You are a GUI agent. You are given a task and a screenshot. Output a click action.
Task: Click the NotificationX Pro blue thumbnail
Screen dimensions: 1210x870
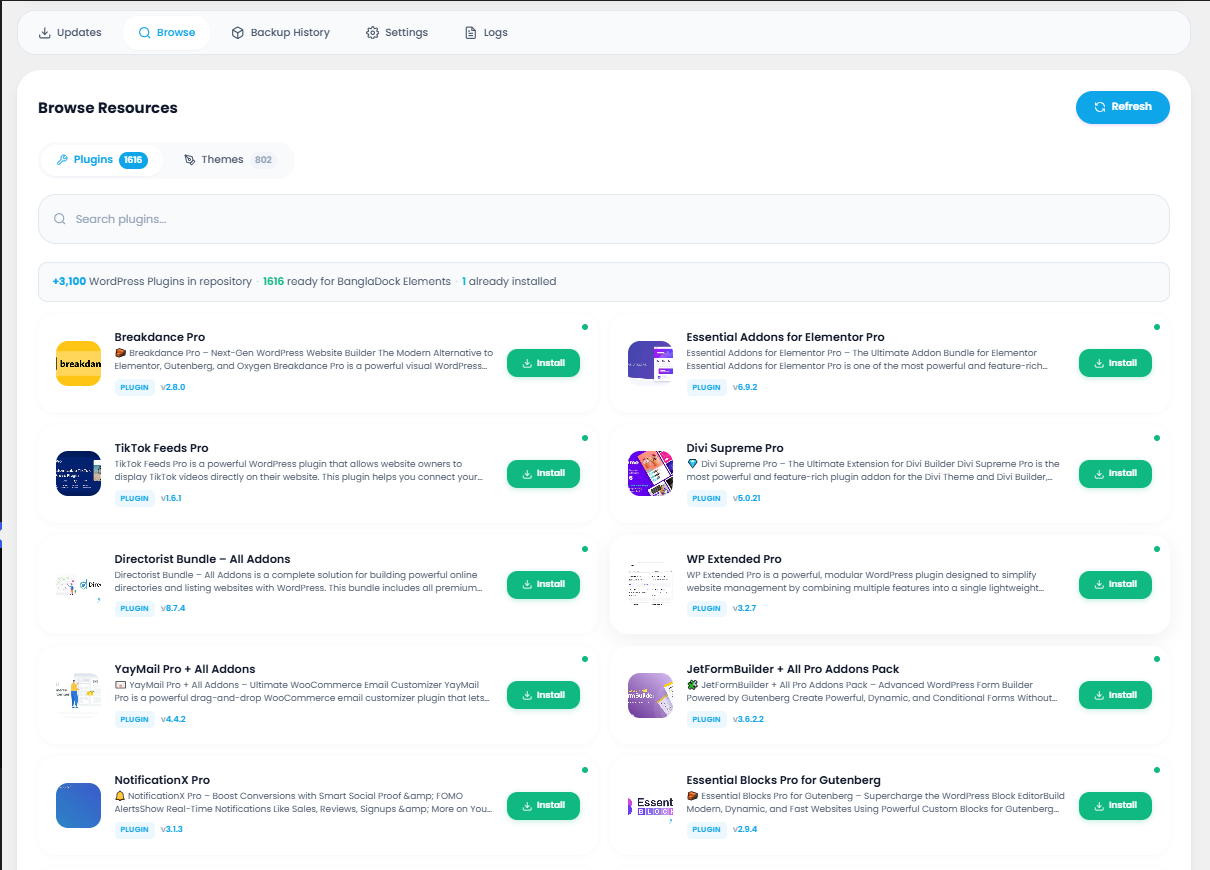click(78, 805)
